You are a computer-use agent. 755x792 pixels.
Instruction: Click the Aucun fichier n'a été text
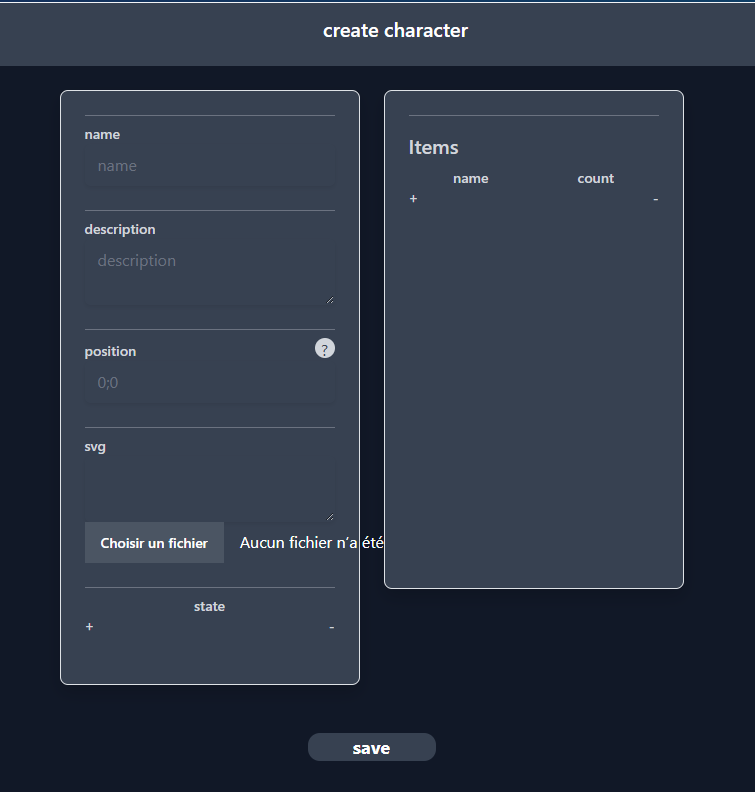click(312, 542)
